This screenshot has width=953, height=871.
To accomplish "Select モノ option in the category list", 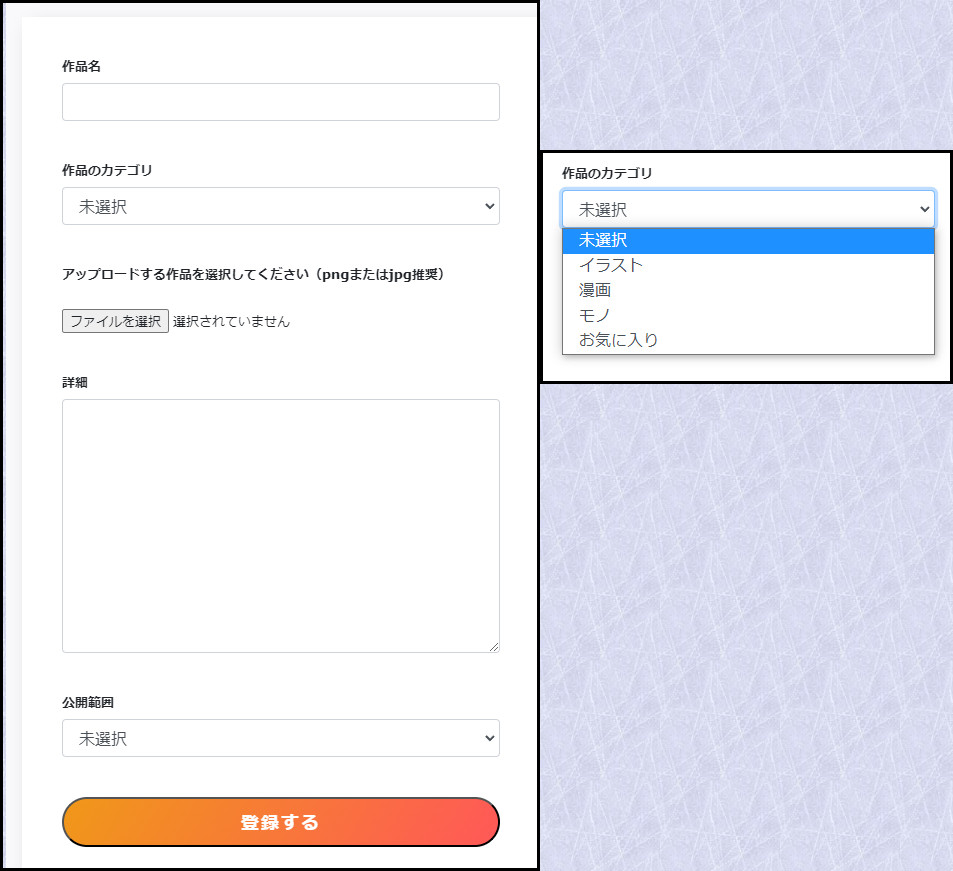I will tap(748, 315).
